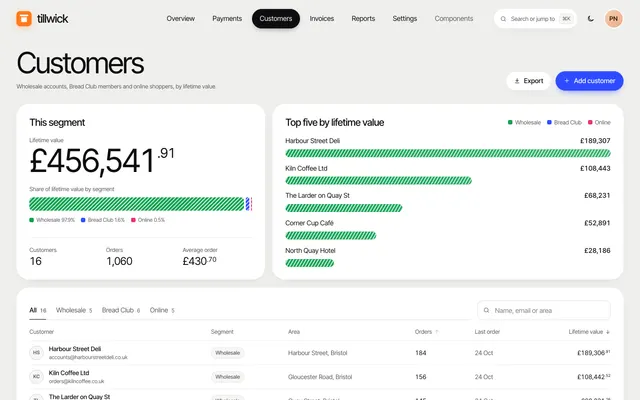
Task: Click the Wholesale badge in Kiln Coffee row
Action: [x=227, y=377]
